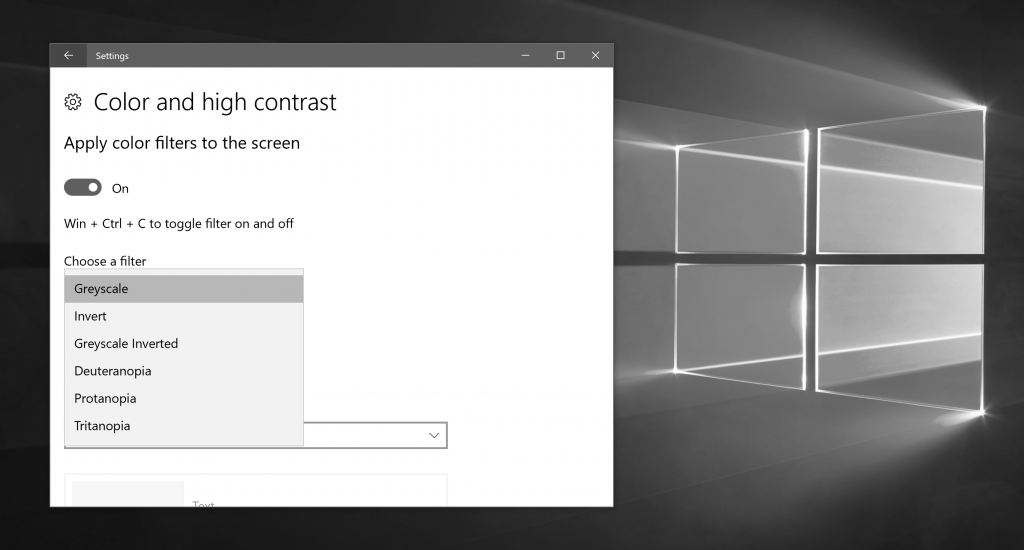Turn off the color filters switch
The width and height of the screenshot is (1024, 550).
(83, 187)
